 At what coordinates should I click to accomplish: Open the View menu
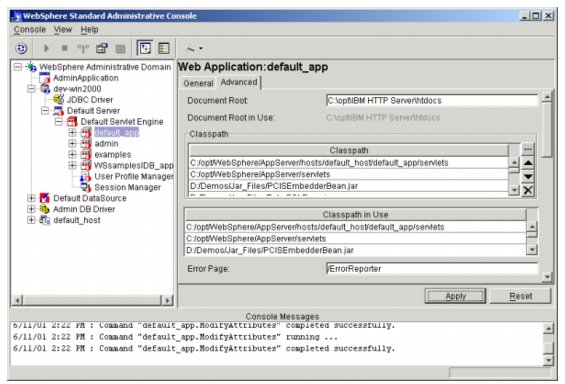[x=63, y=30]
